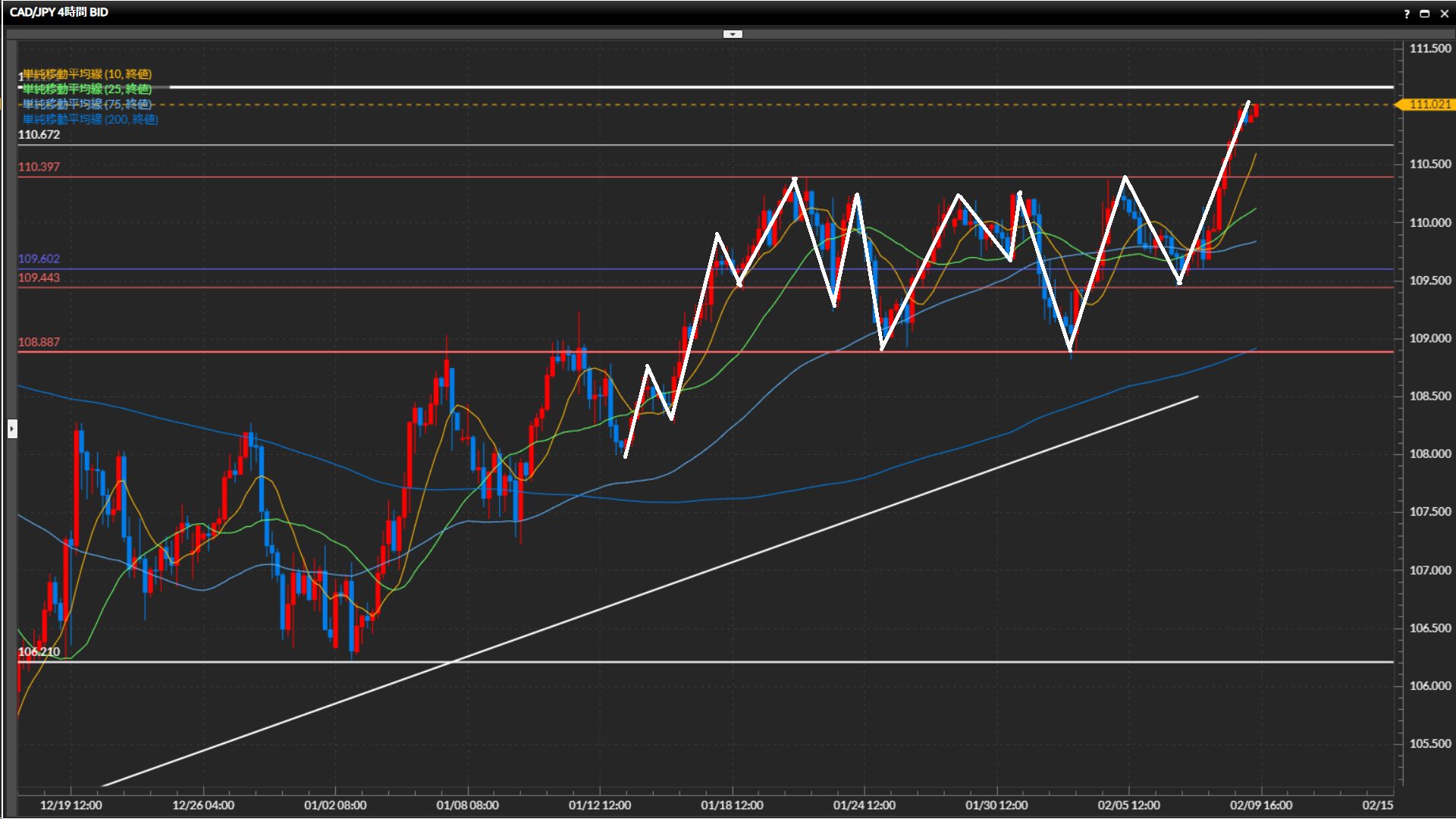Select the 200-period moving average label
This screenshot has height=819, width=1456.
point(90,120)
